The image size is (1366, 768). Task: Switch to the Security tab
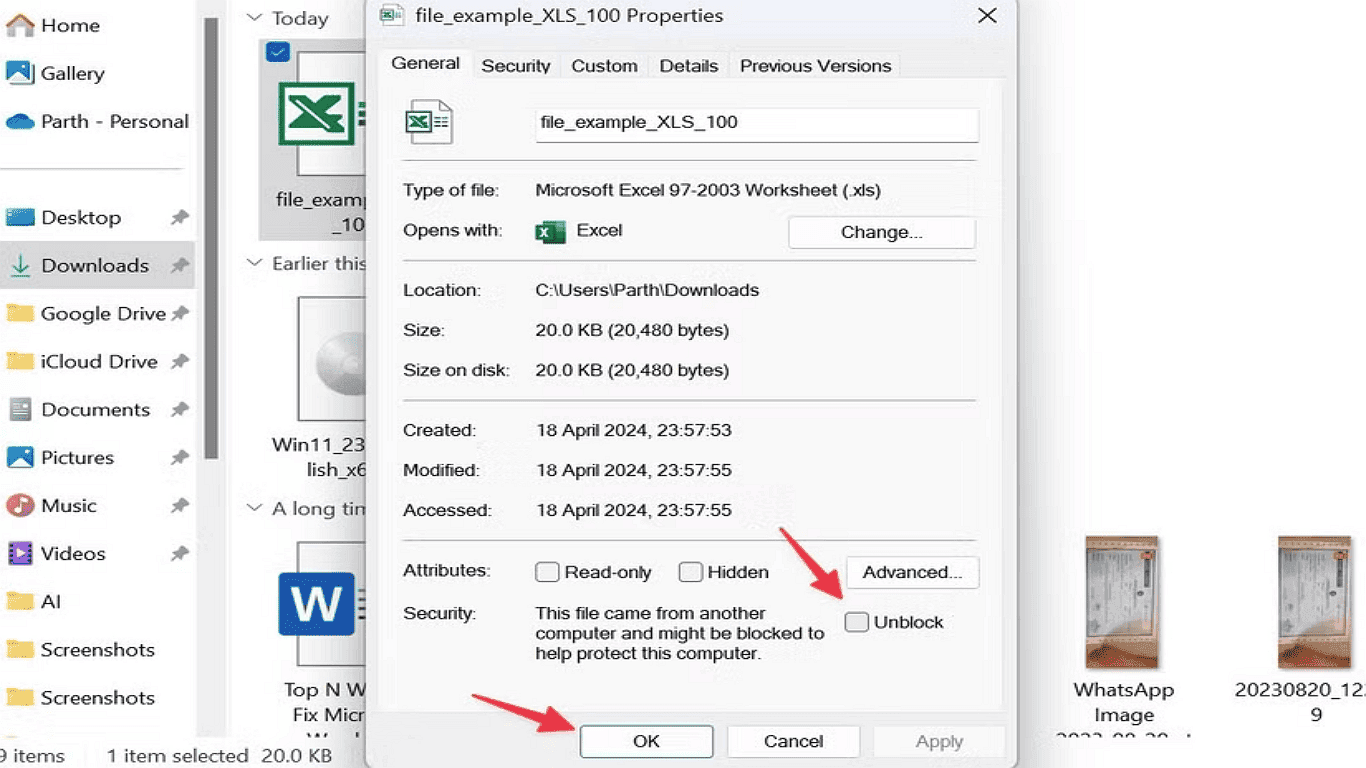pyautogui.click(x=515, y=66)
